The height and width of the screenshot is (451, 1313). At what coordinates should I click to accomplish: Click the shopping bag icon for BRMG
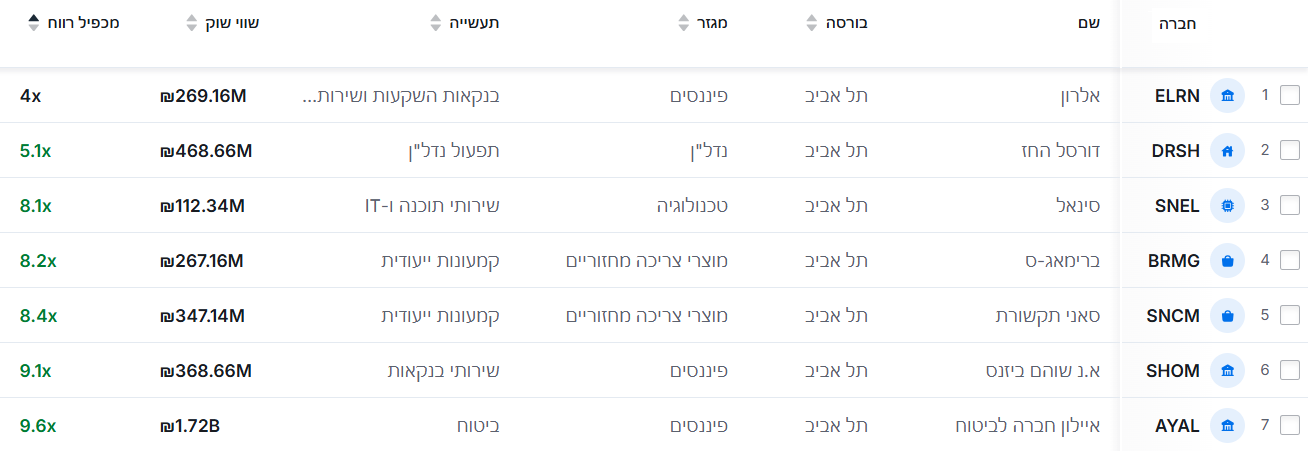click(1227, 261)
